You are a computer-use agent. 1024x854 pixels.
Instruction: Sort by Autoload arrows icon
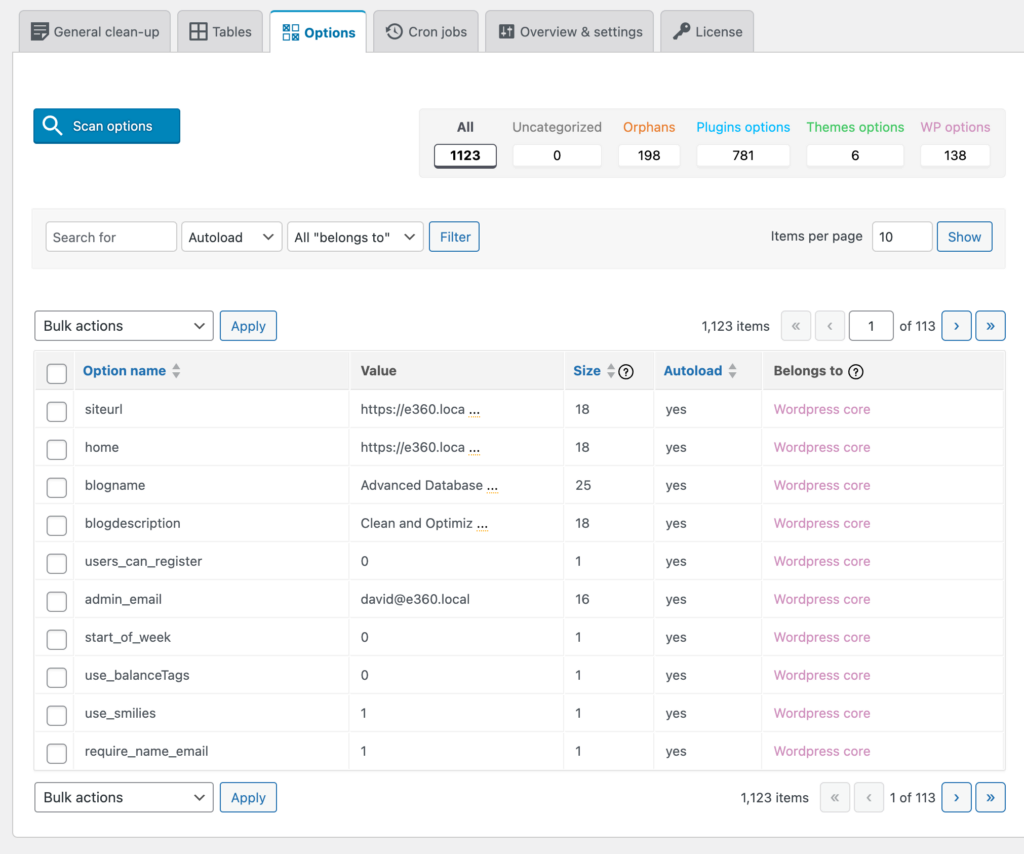(x=733, y=371)
